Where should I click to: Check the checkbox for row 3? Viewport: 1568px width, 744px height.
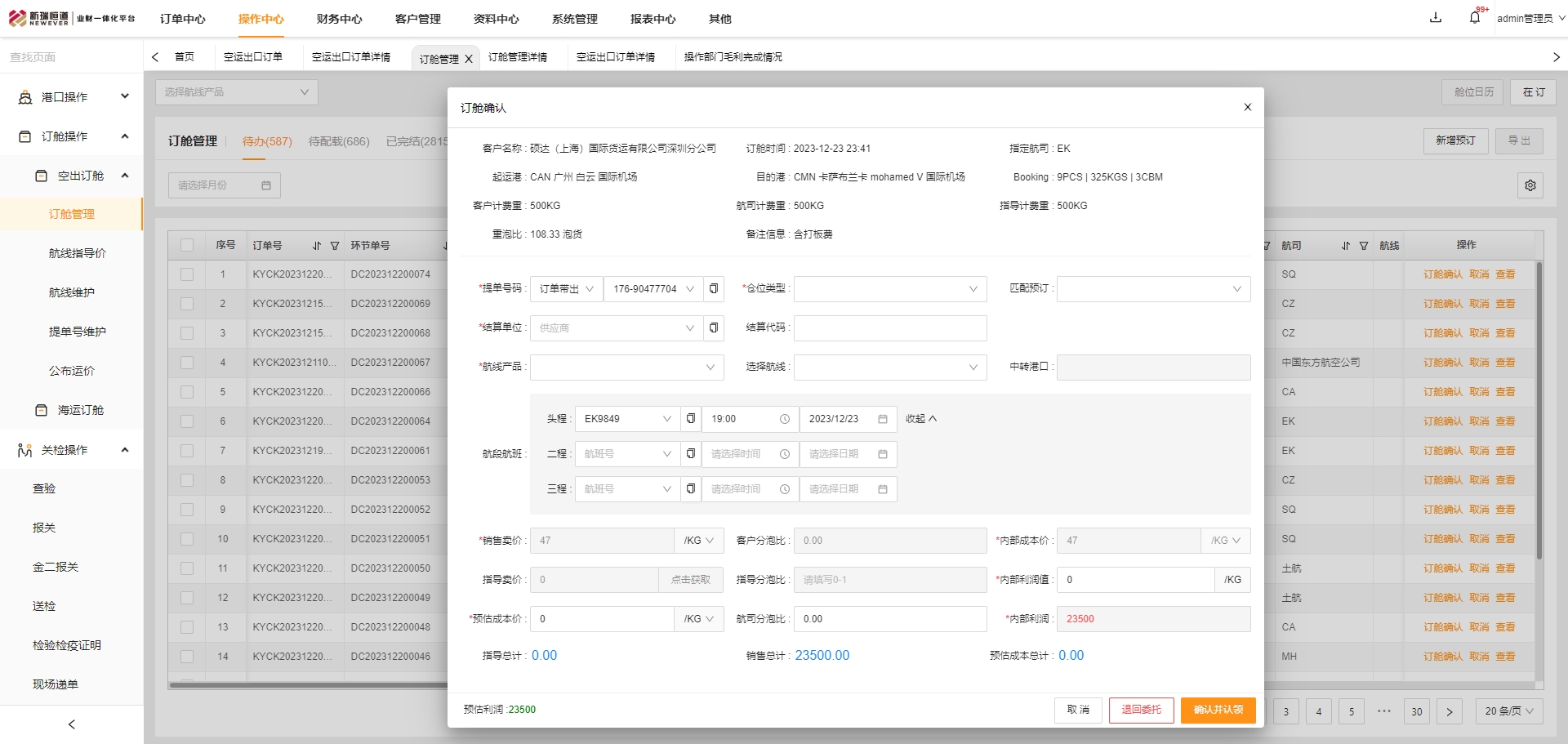[x=187, y=333]
